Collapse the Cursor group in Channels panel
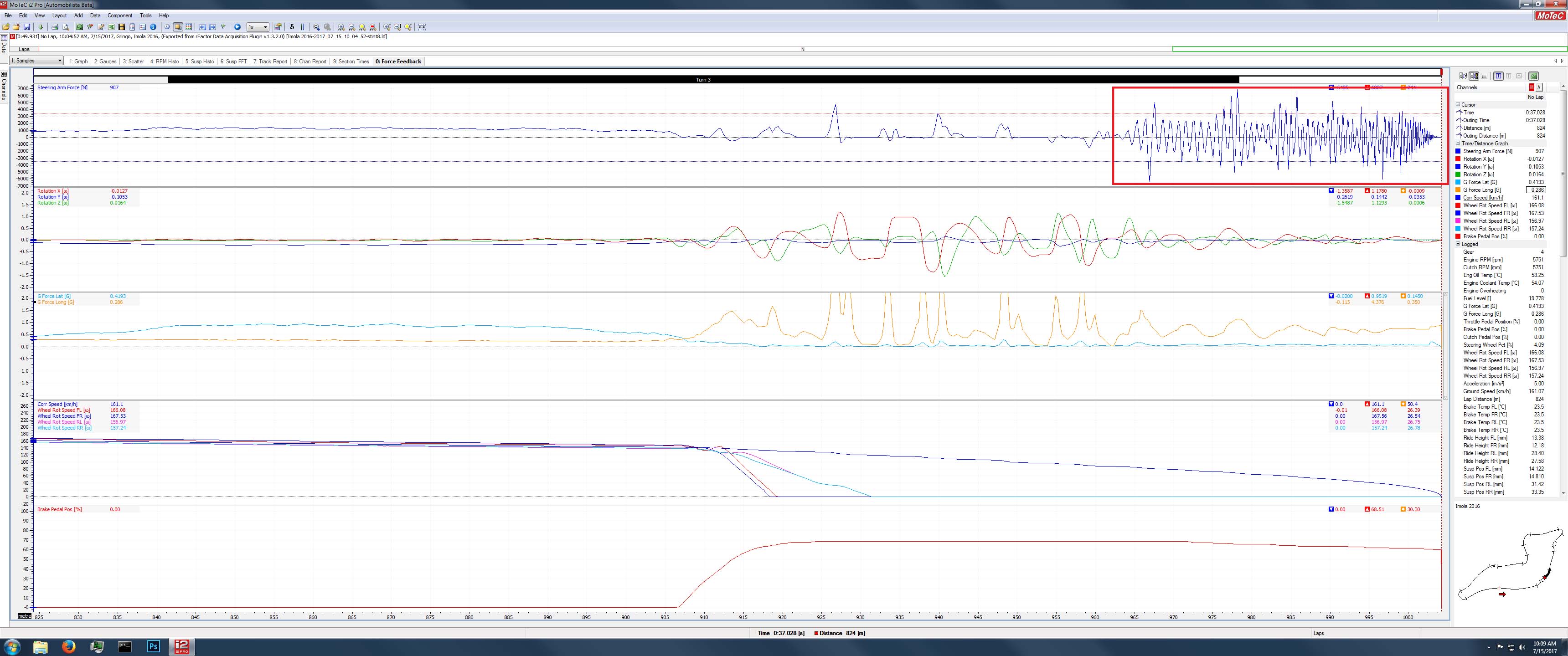 pos(1458,105)
